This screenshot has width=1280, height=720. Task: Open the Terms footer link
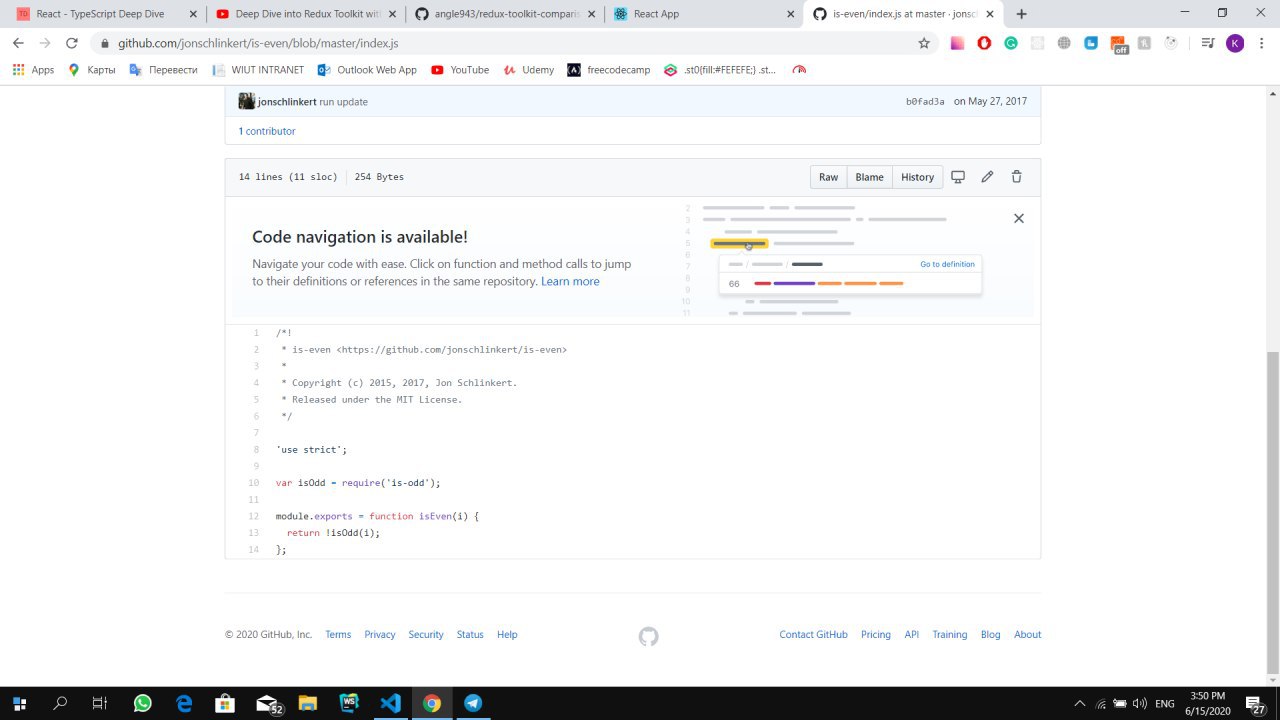[x=338, y=634]
